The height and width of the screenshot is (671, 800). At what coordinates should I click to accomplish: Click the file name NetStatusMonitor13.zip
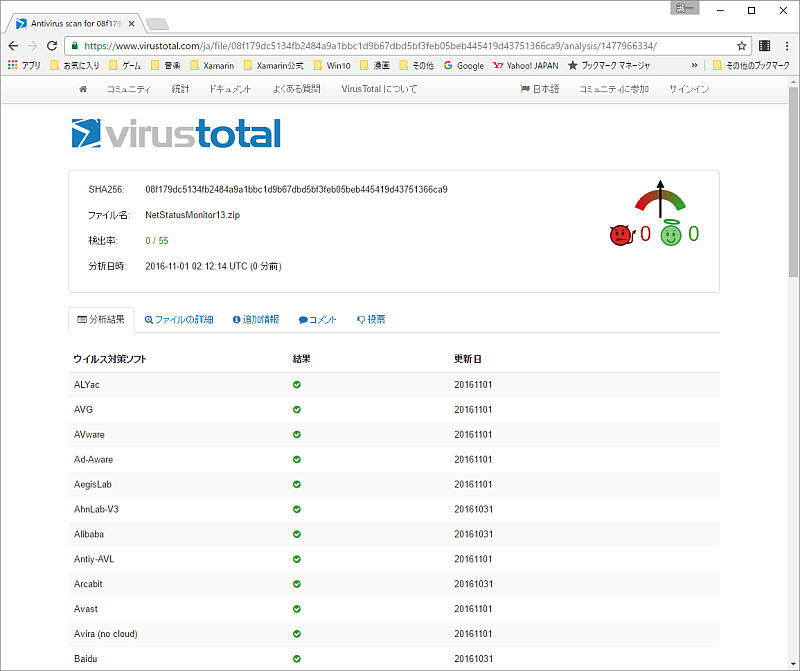click(192, 215)
